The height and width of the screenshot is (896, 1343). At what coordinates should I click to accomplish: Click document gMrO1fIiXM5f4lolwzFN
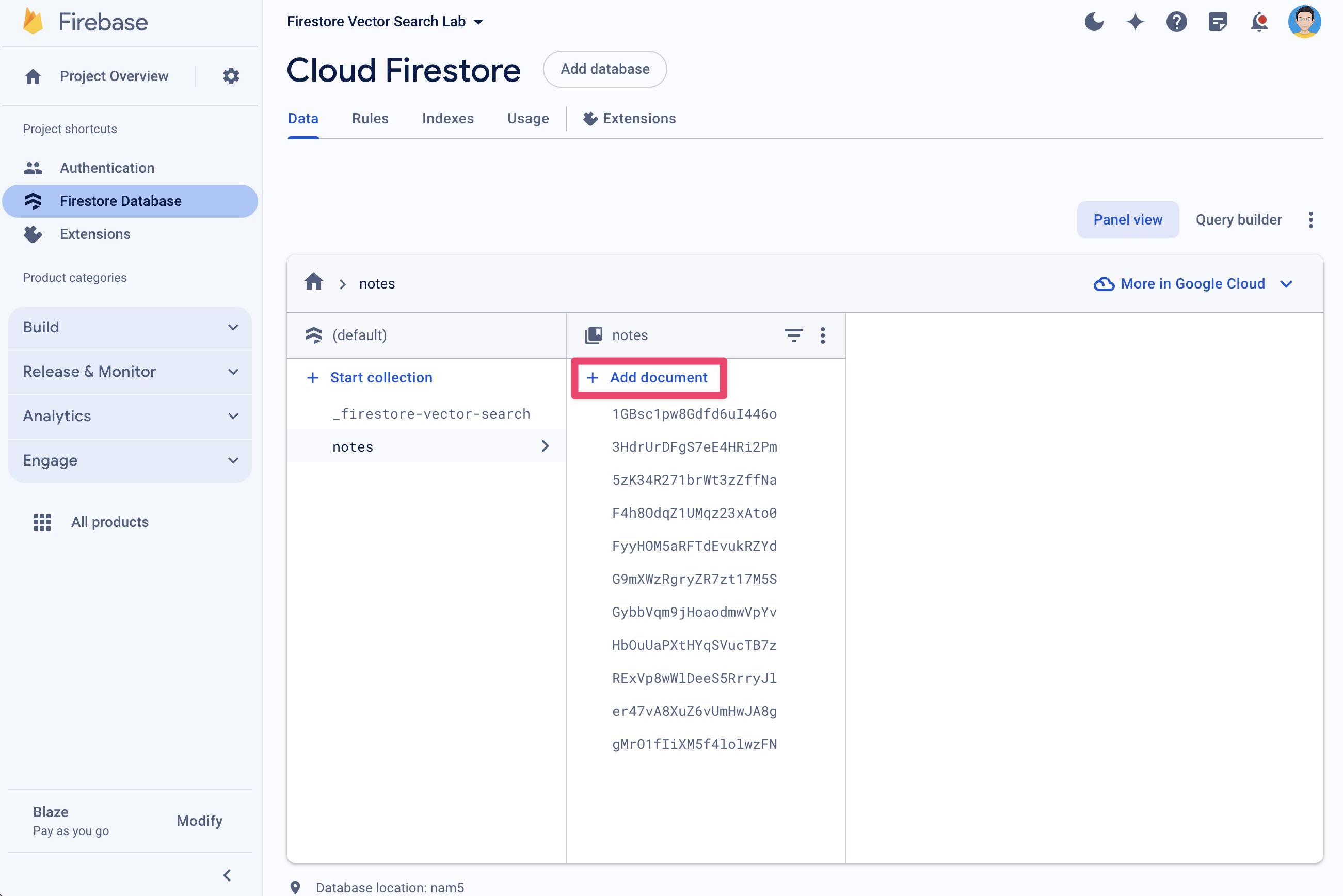(x=694, y=744)
